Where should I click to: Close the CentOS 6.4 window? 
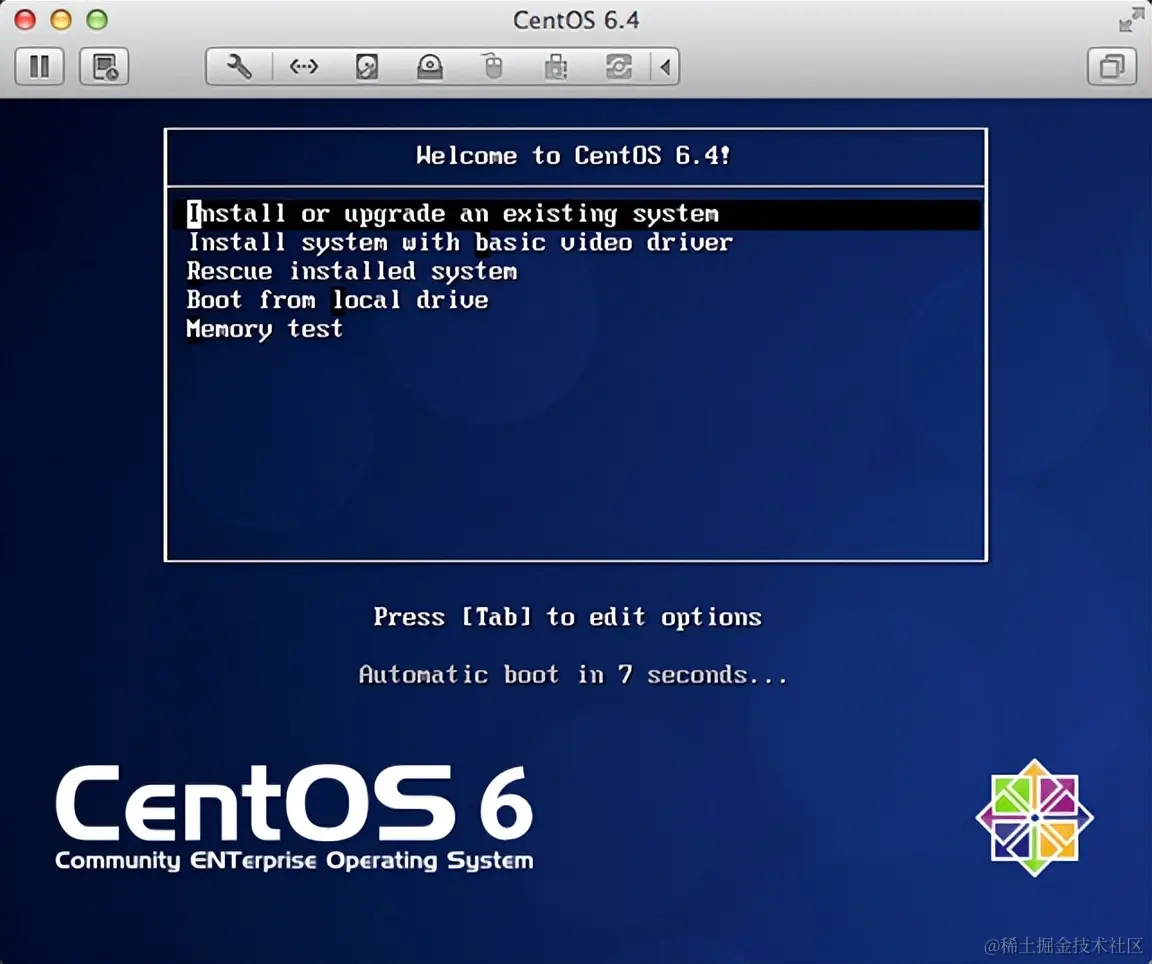click(x=25, y=20)
